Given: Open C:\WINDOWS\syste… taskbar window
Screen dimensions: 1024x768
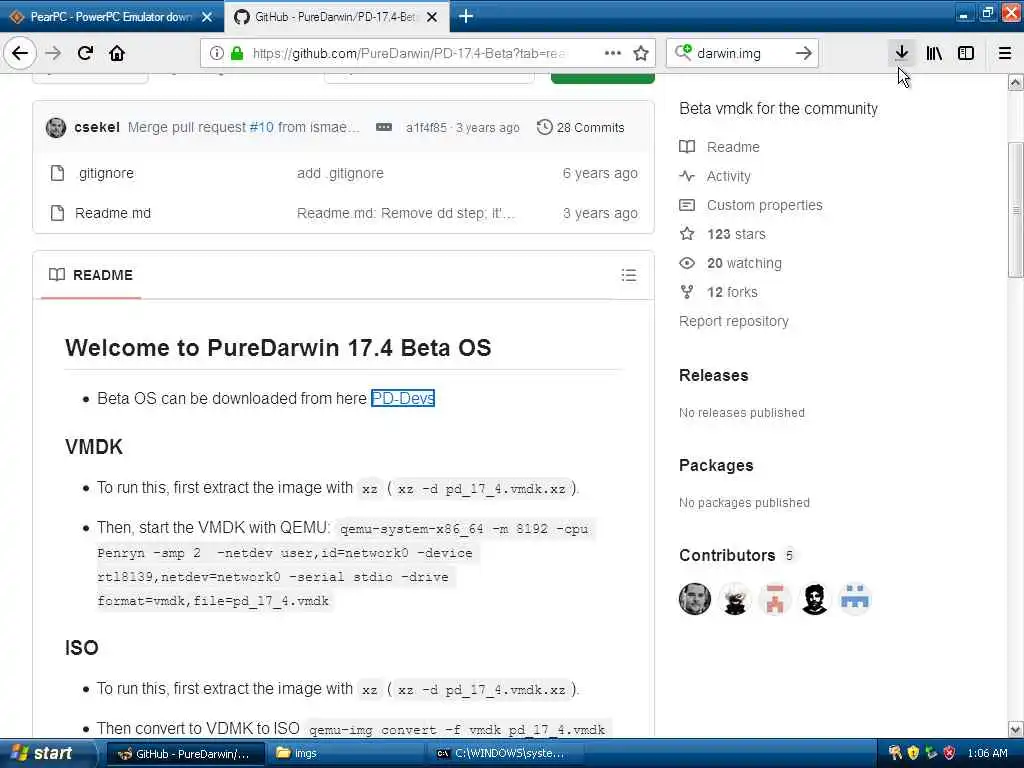Looking at the screenshot, I should 505,754.
